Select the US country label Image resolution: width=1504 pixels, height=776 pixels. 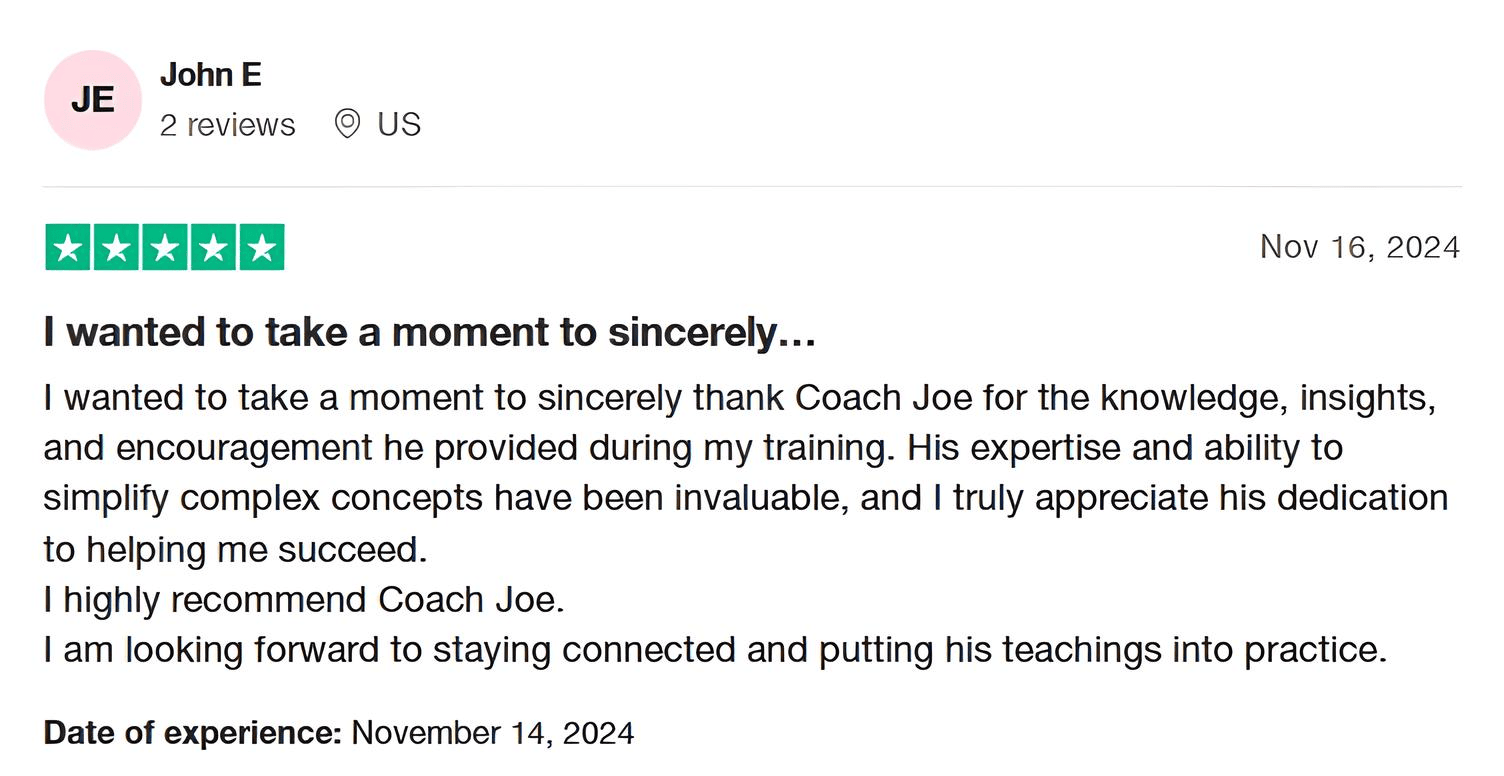pyautogui.click(x=399, y=125)
